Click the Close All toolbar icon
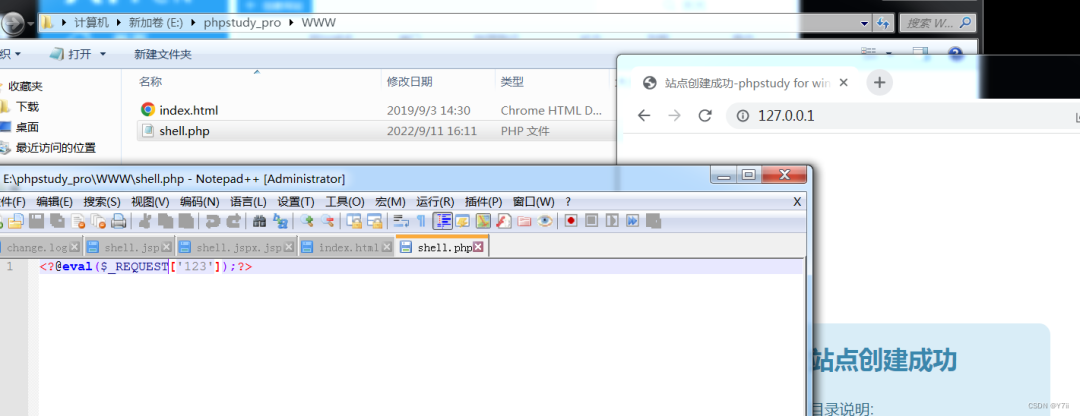 (98, 221)
